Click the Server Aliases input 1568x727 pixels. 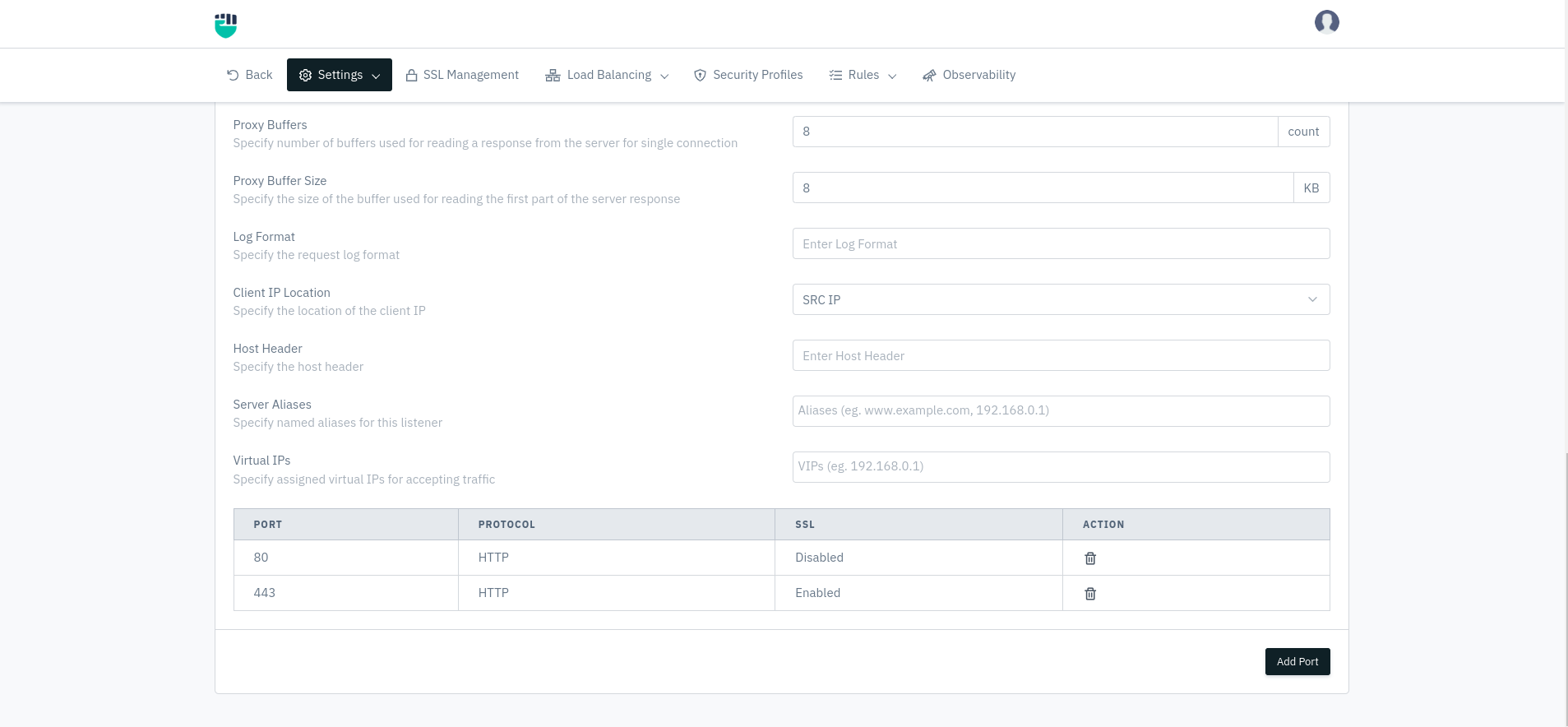tap(1061, 411)
